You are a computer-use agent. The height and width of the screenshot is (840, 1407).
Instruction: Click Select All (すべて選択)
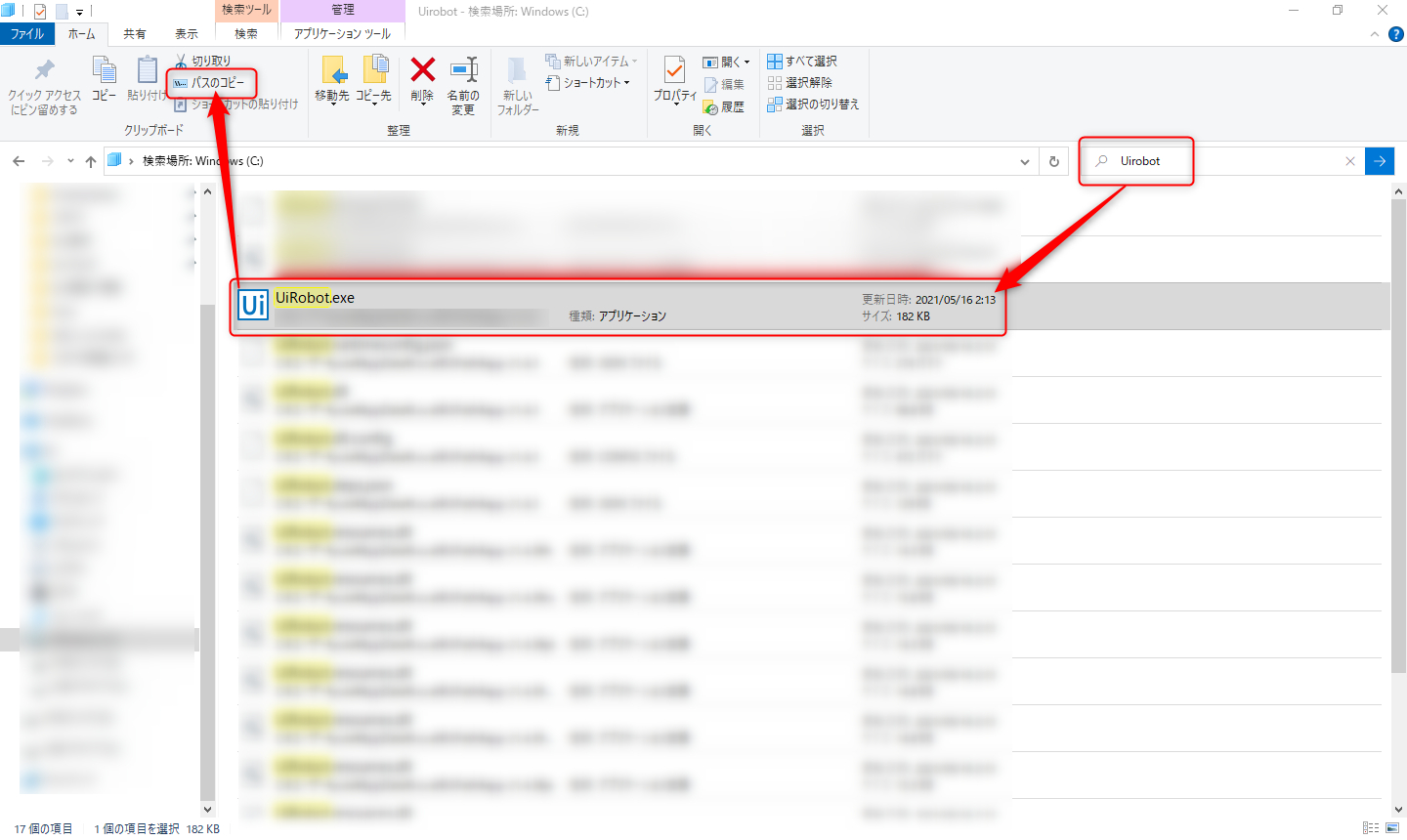click(802, 61)
